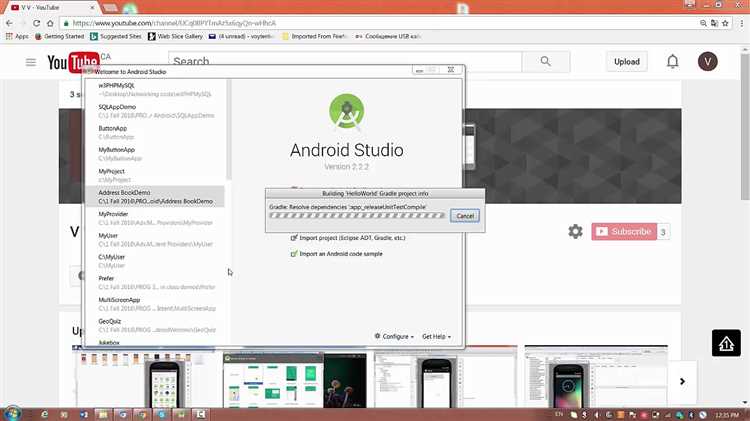The image size is (750, 421).
Task: Open the YouTube hamburger guide menu
Action: point(31,62)
